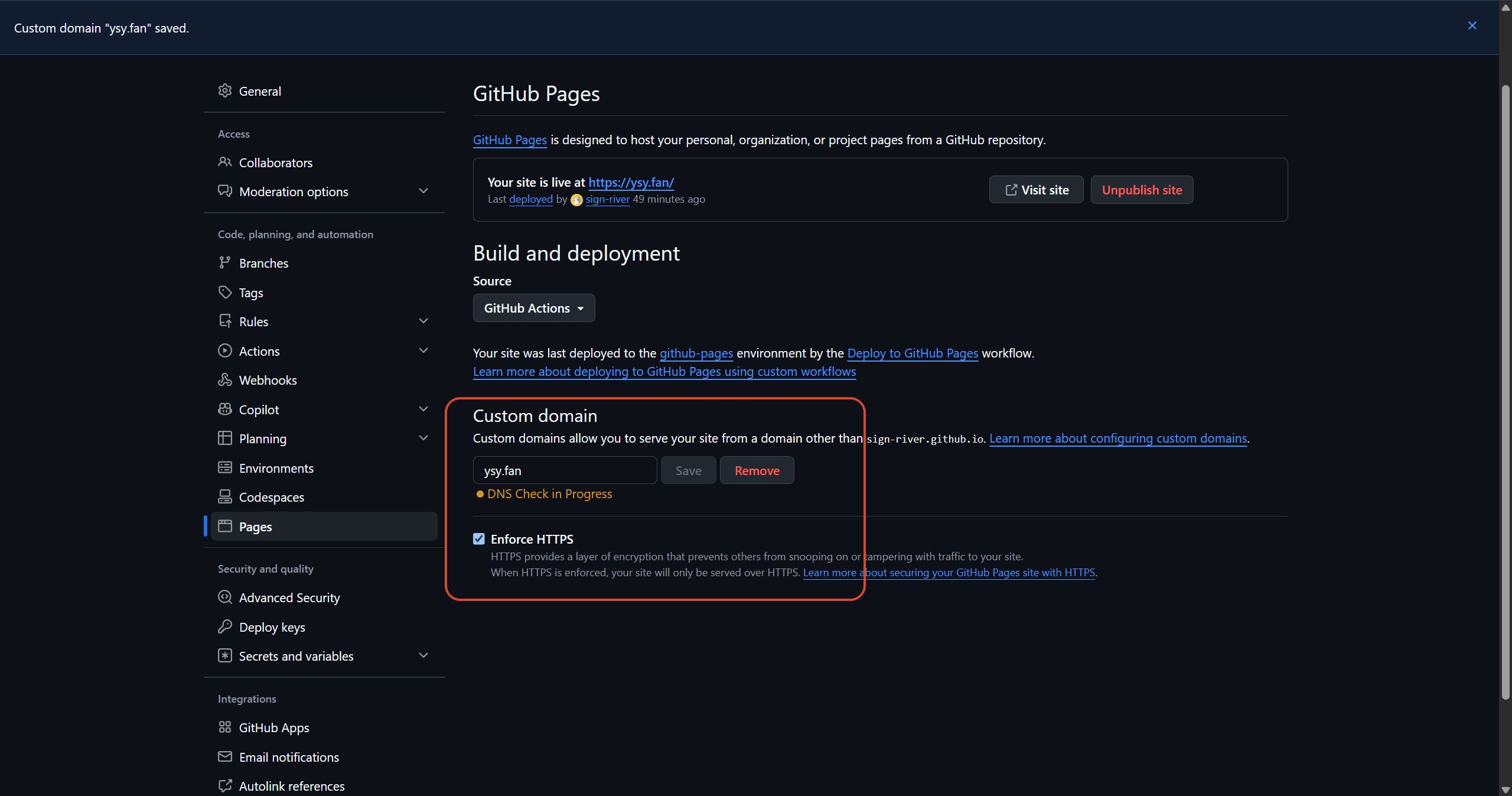The height and width of the screenshot is (796, 1512).
Task: Click 'DNS Check in Progress' status text
Action: (x=550, y=494)
